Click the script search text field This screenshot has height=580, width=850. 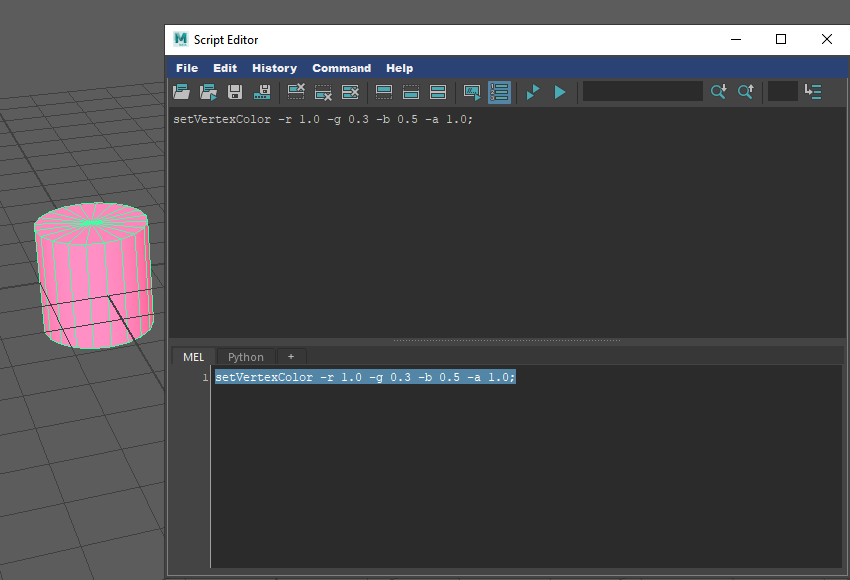pyautogui.click(x=642, y=92)
